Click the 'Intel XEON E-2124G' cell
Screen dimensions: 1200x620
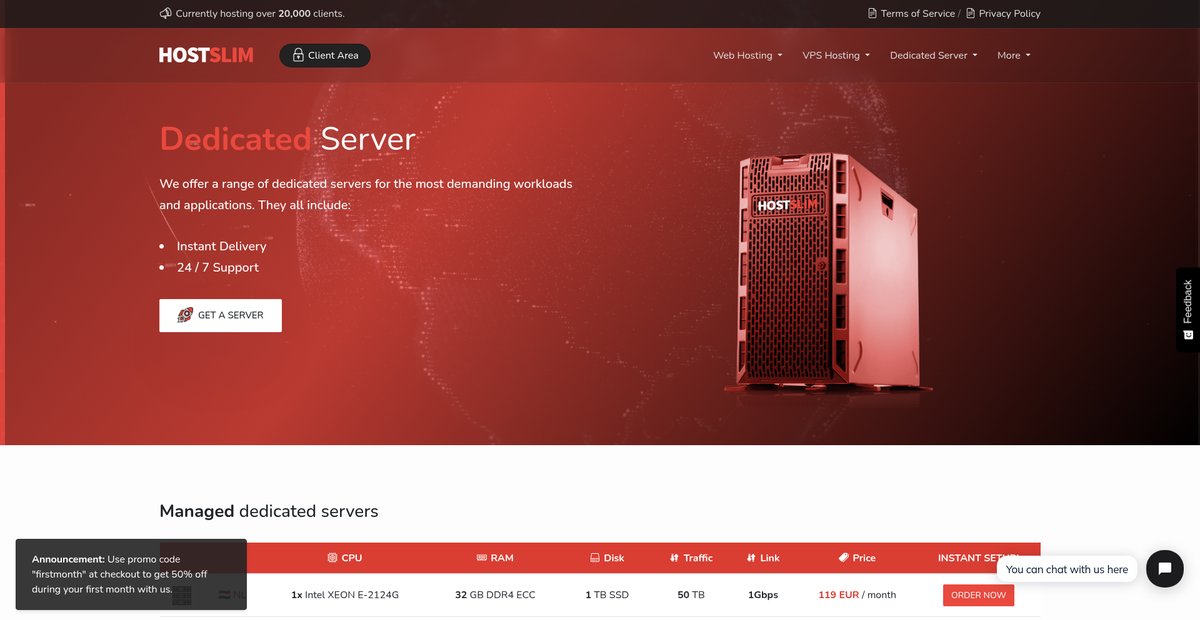coord(345,595)
